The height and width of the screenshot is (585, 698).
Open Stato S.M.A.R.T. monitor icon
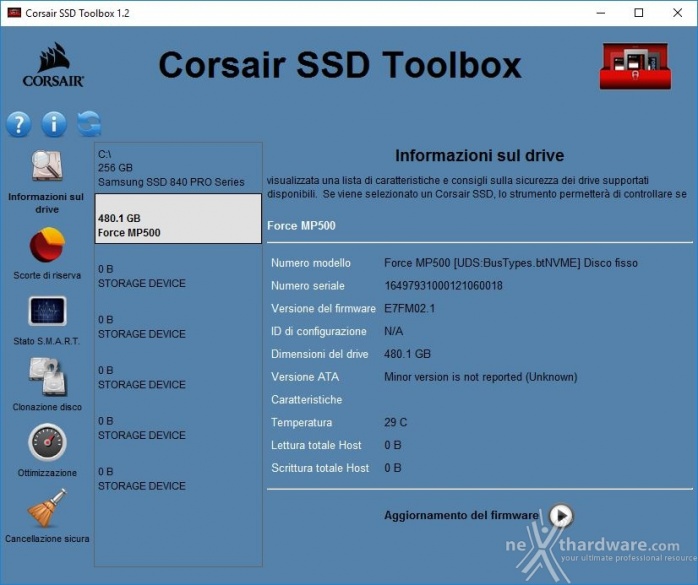tap(47, 311)
